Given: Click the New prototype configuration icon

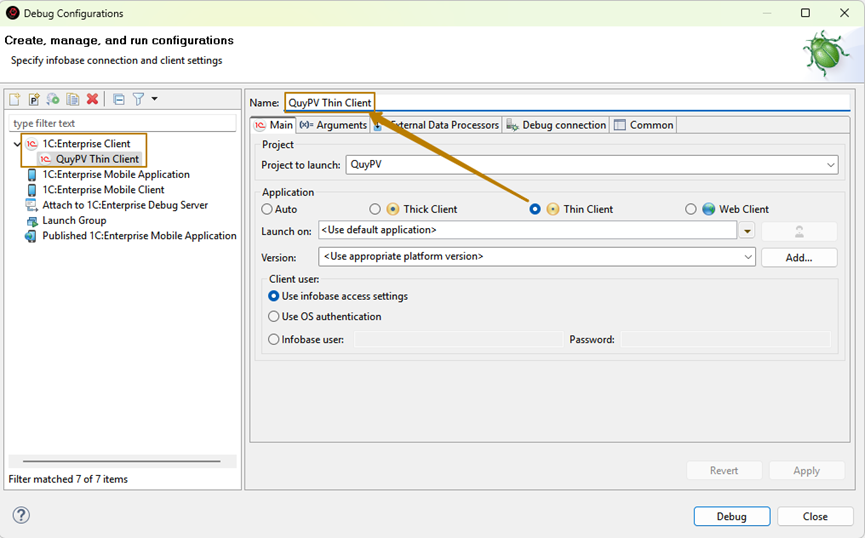Looking at the screenshot, I should click(x=34, y=99).
